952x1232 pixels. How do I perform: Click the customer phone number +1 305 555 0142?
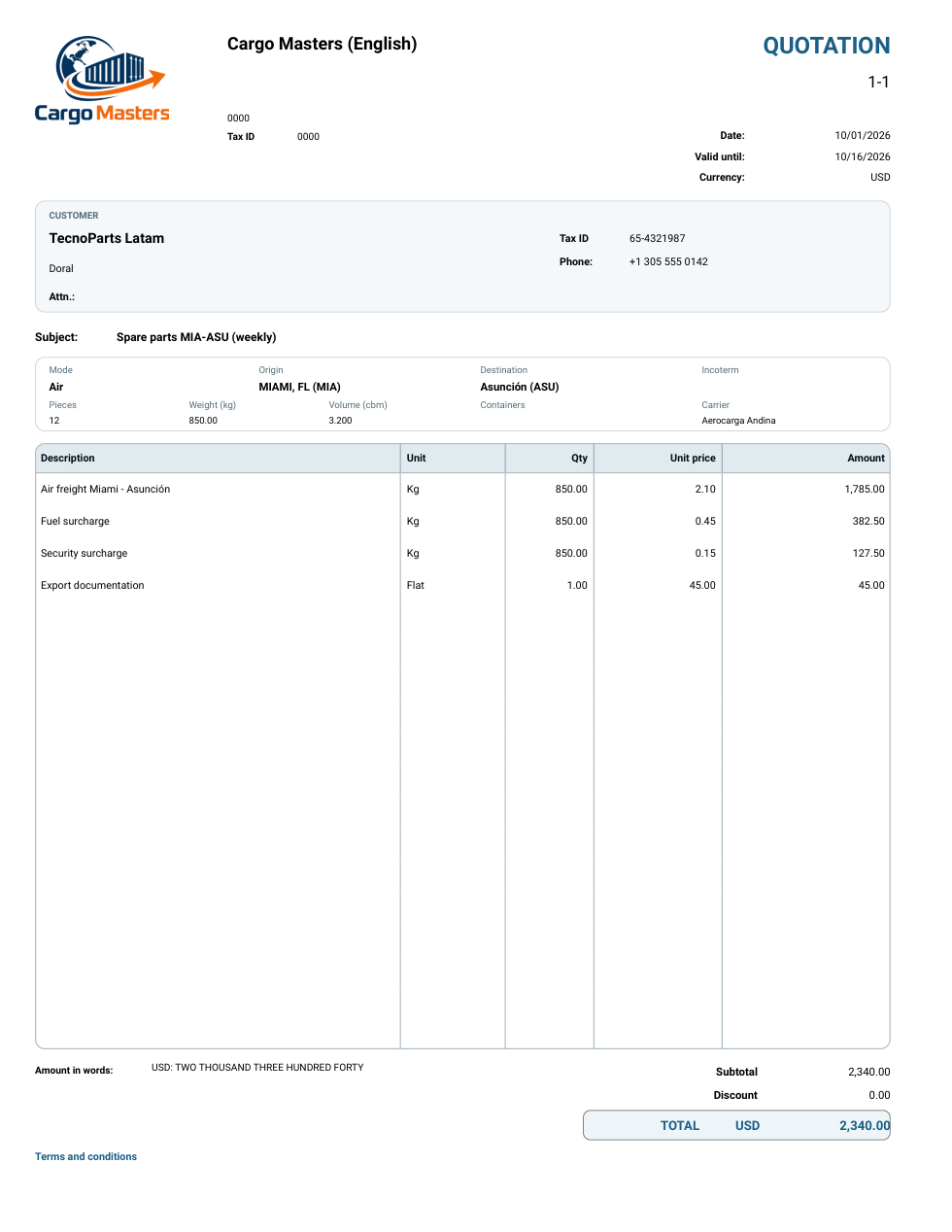(x=668, y=261)
